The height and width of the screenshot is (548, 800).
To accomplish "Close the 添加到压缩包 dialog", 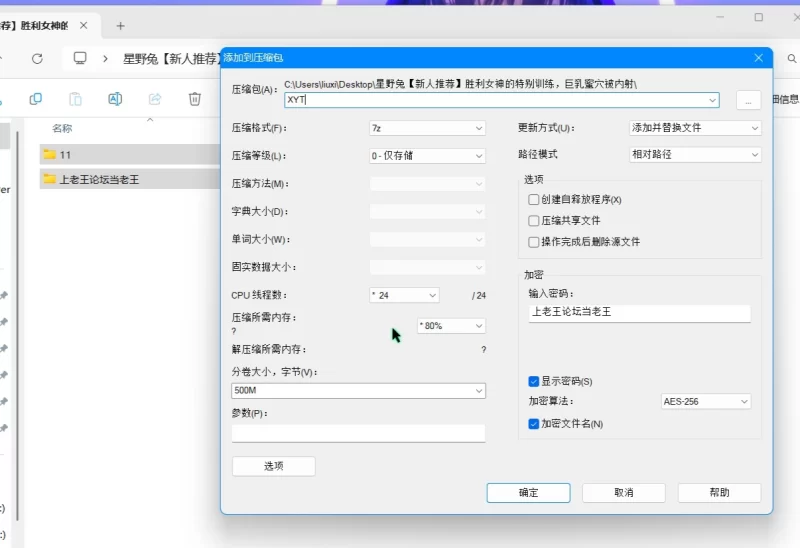I will (x=759, y=58).
